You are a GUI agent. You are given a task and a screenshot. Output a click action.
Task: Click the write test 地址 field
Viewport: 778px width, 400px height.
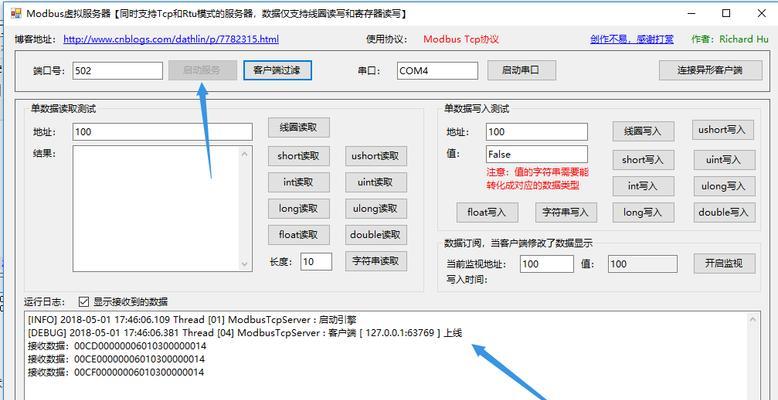click(x=537, y=132)
